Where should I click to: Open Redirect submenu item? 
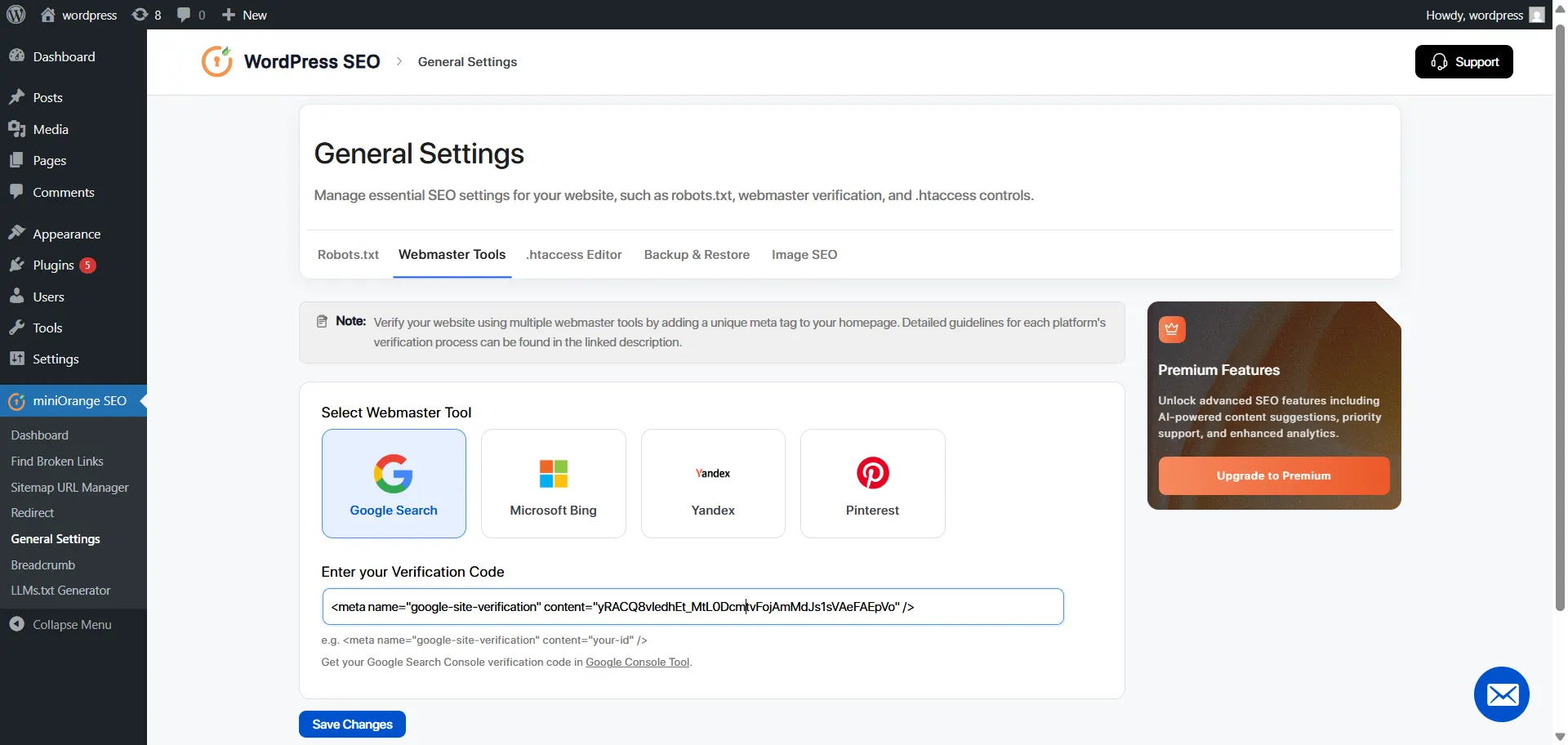pos(33,513)
